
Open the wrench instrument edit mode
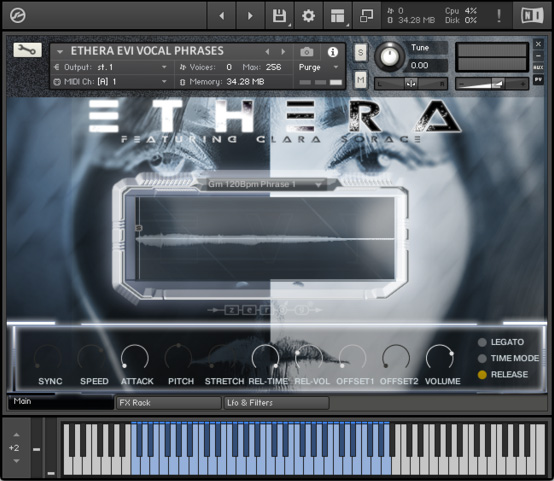point(27,50)
